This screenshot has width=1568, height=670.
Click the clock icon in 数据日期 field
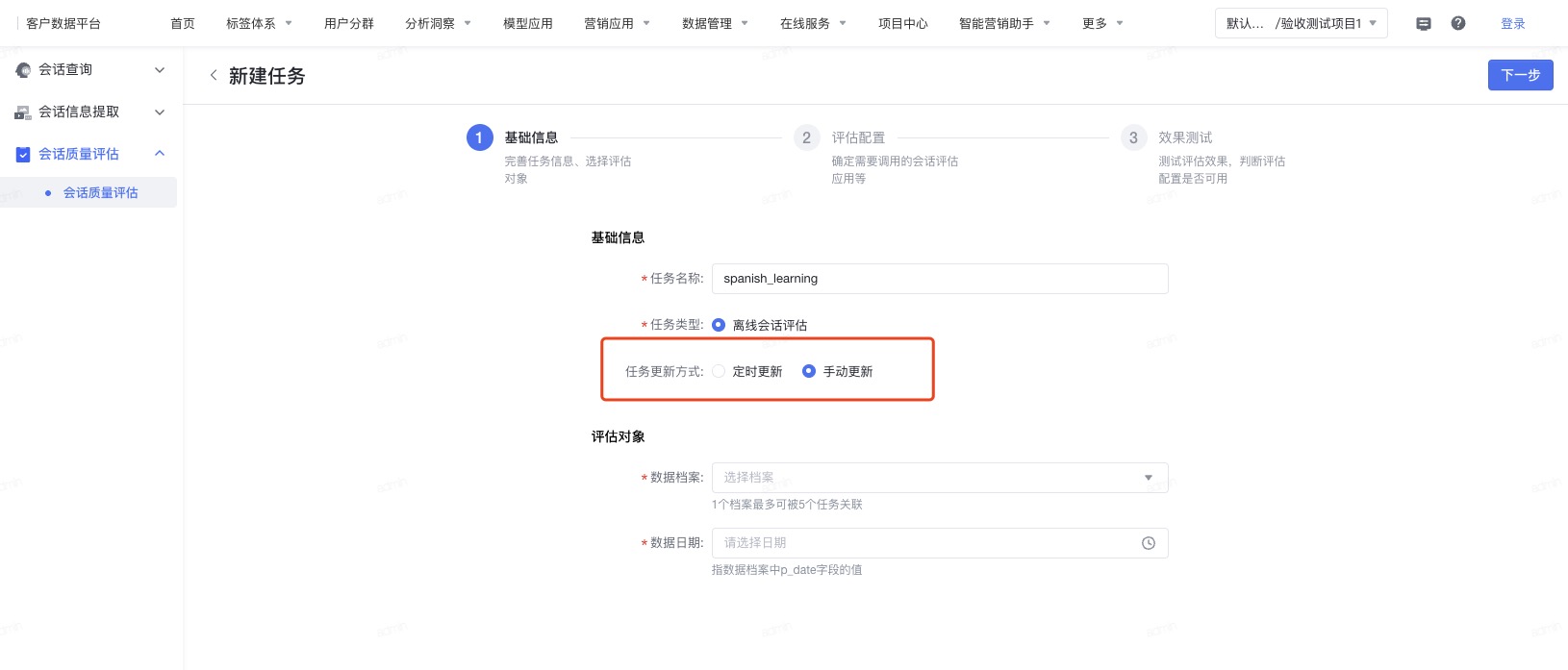(x=1148, y=543)
